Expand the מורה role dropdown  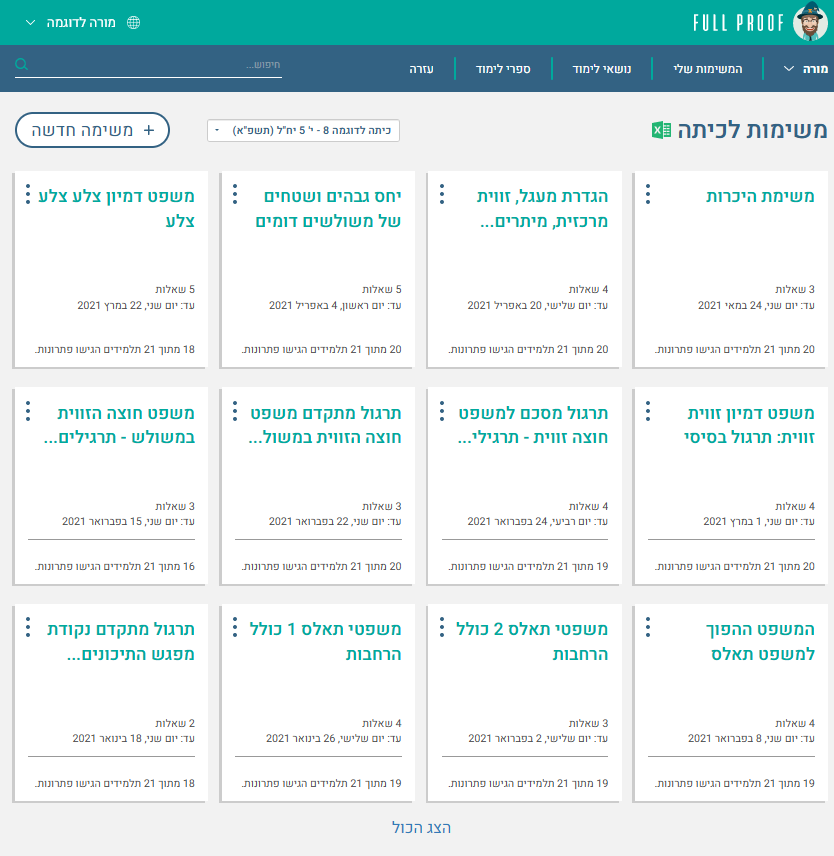tap(803, 69)
